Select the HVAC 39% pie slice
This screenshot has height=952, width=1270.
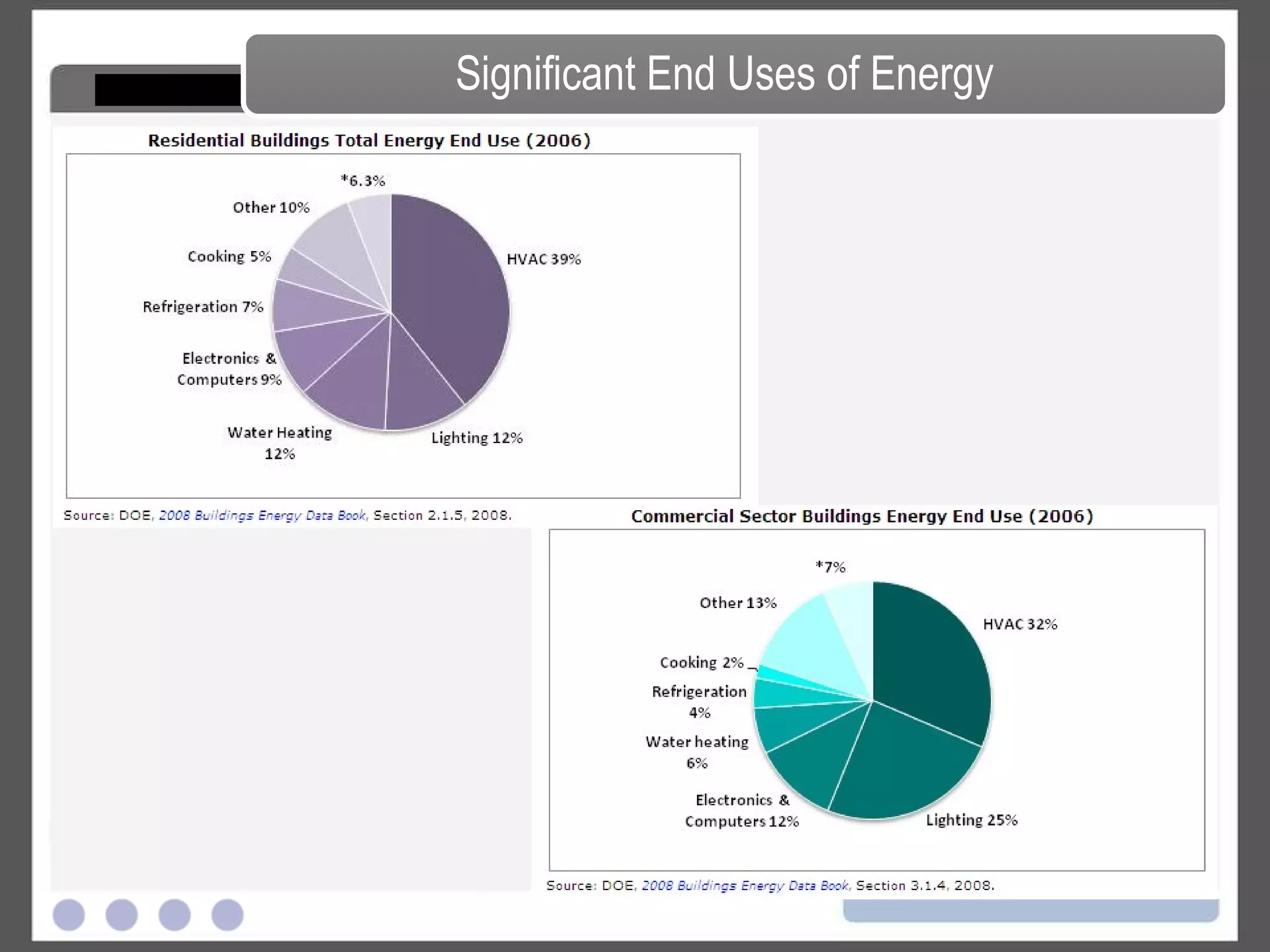click(x=453, y=291)
